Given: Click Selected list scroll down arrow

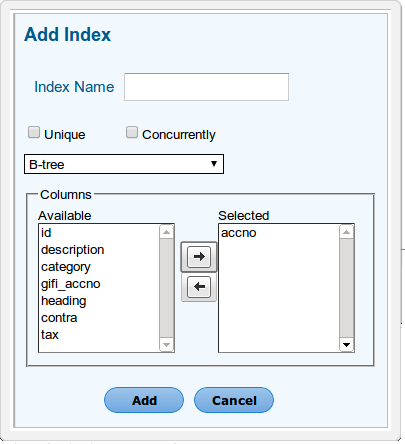Looking at the screenshot, I should (347, 345).
